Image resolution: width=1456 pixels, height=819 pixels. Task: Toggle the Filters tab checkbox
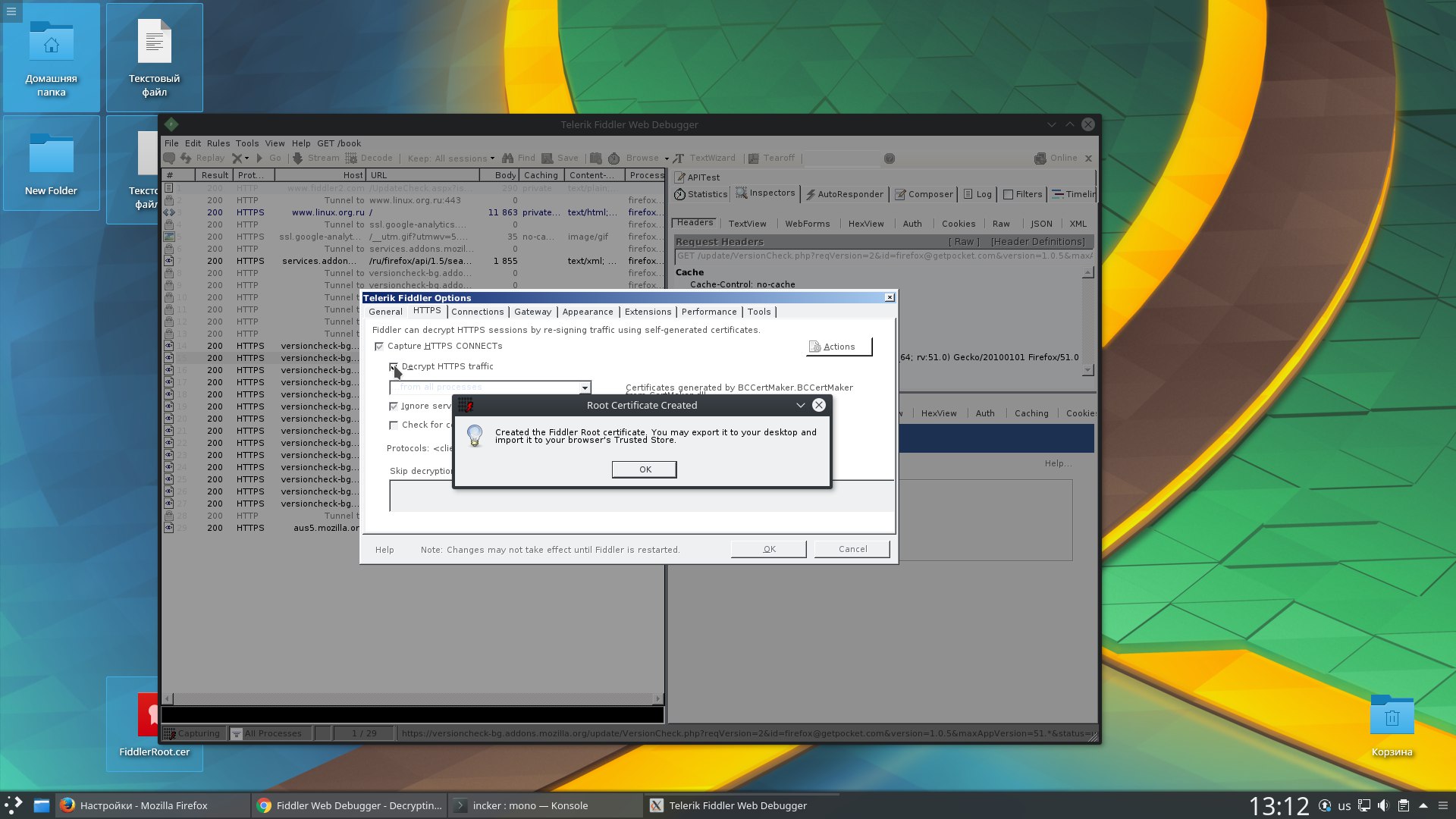(x=1008, y=195)
